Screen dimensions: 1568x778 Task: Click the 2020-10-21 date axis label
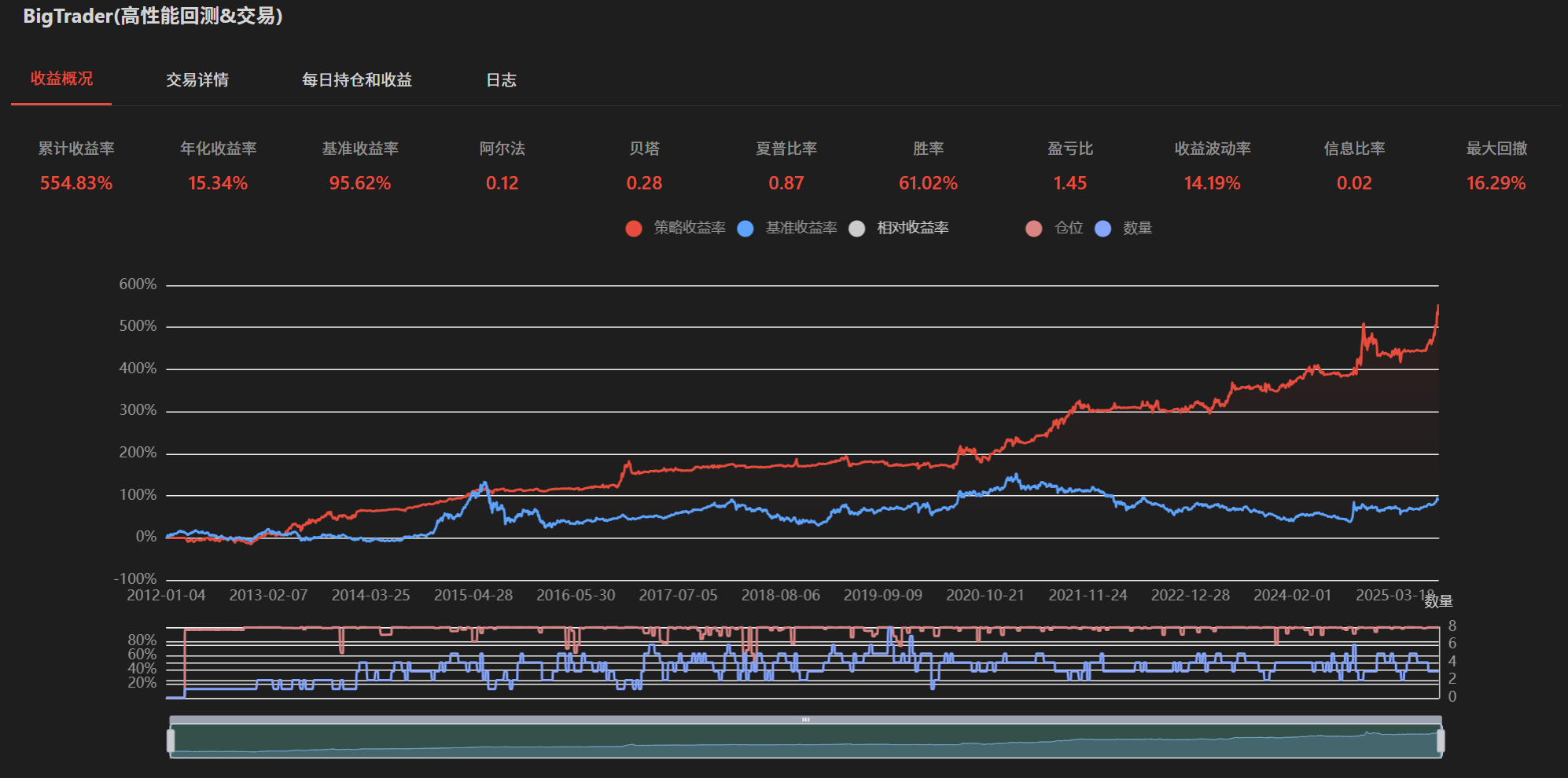pos(985,596)
